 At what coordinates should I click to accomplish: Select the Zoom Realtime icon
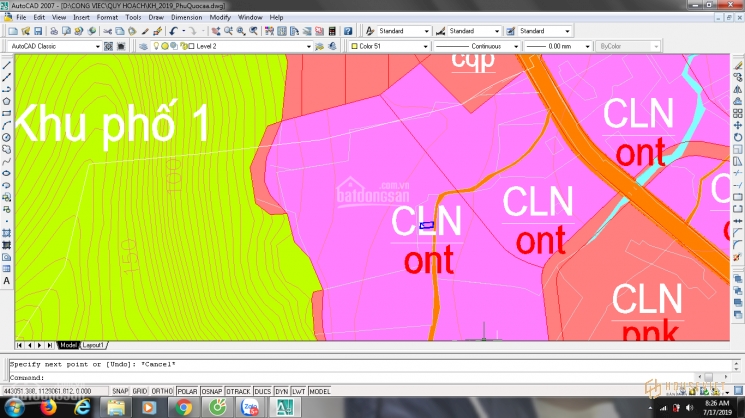229,31
